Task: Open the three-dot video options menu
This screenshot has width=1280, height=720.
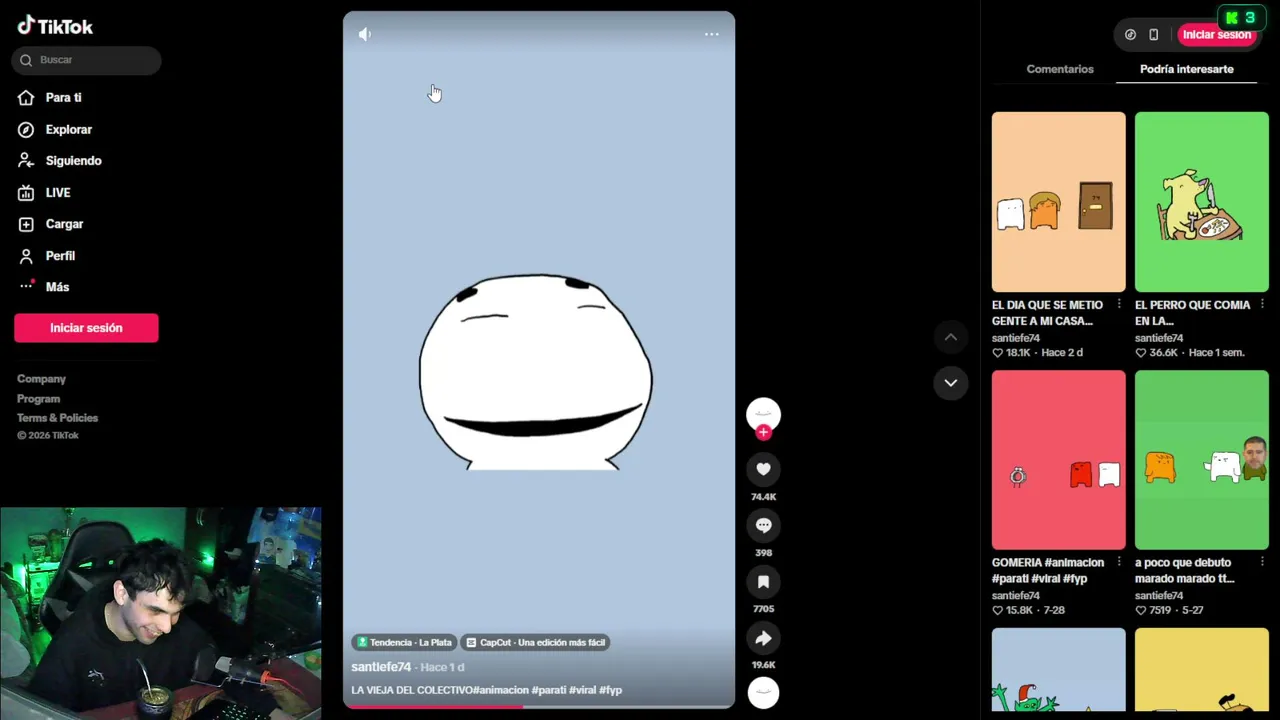Action: pos(712,34)
